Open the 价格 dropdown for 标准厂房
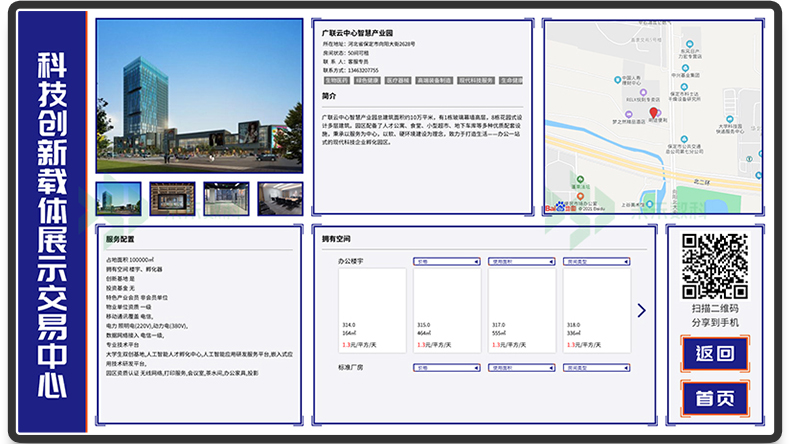Screen dimensions: 790x444 tap(445, 368)
